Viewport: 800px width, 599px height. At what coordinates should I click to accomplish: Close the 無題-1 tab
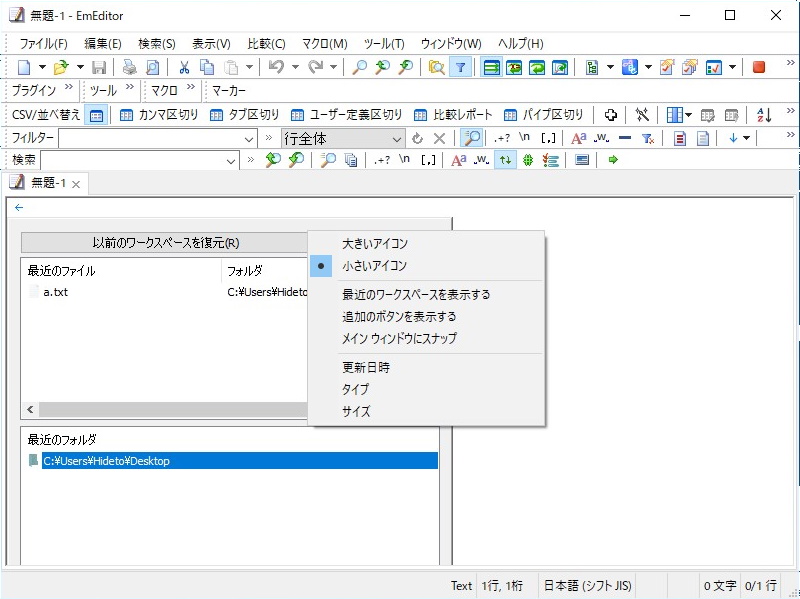pyautogui.click(x=76, y=185)
